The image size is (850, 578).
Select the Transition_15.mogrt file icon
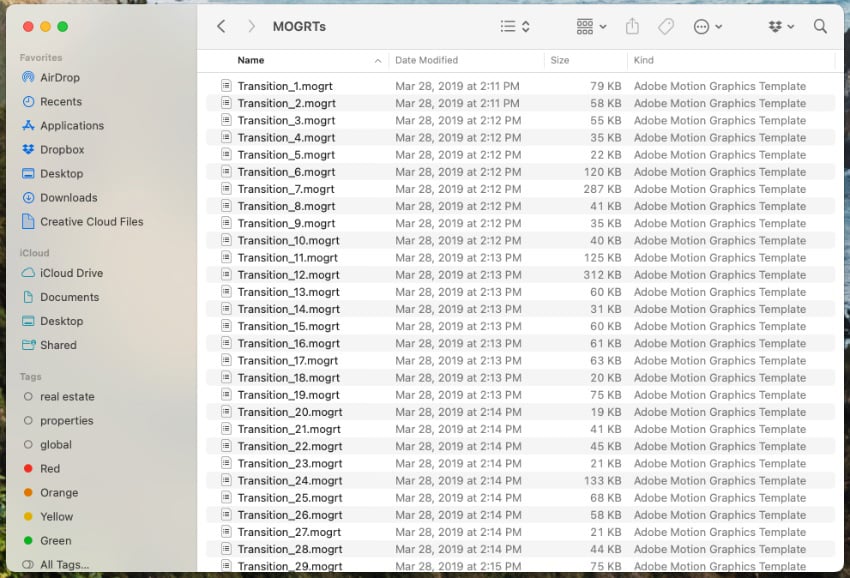[x=226, y=326]
